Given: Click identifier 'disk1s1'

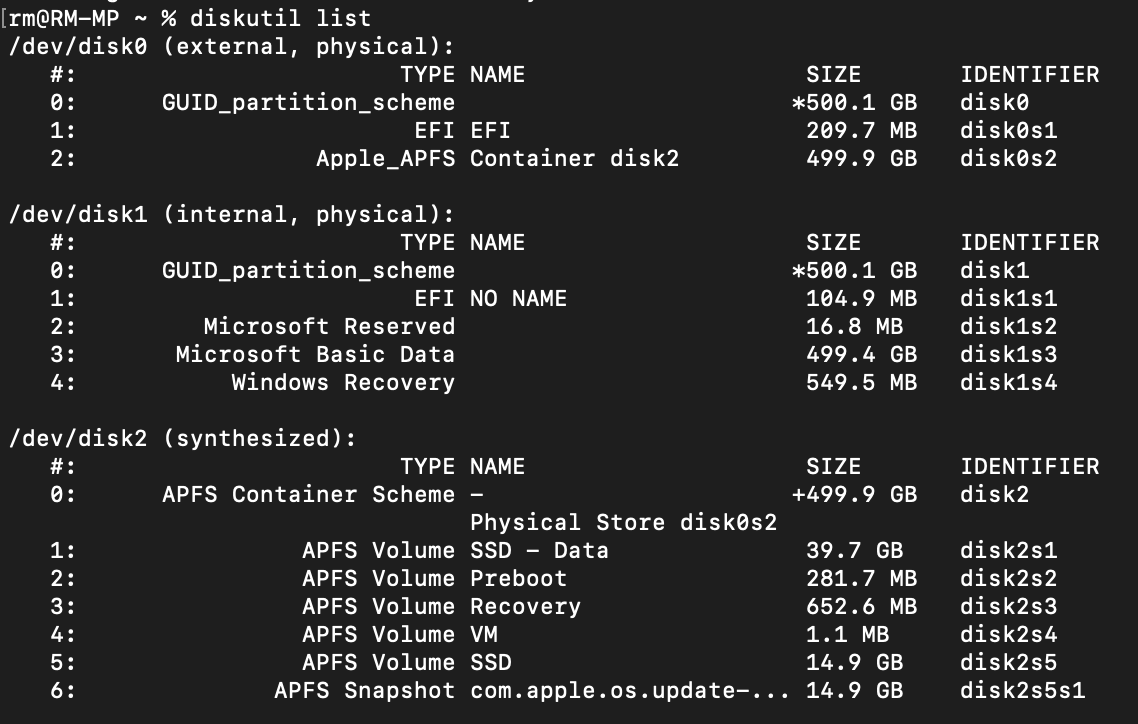Looking at the screenshot, I should 1008,298.
